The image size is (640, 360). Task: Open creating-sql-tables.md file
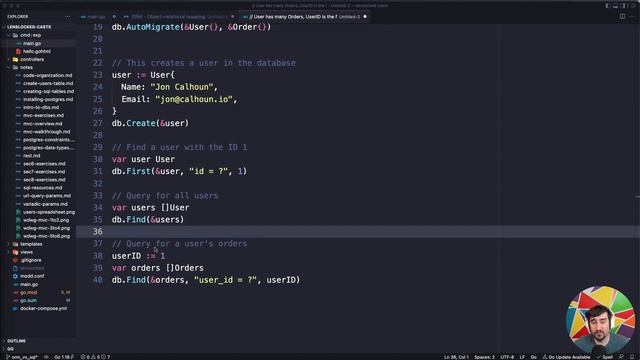coord(48,91)
